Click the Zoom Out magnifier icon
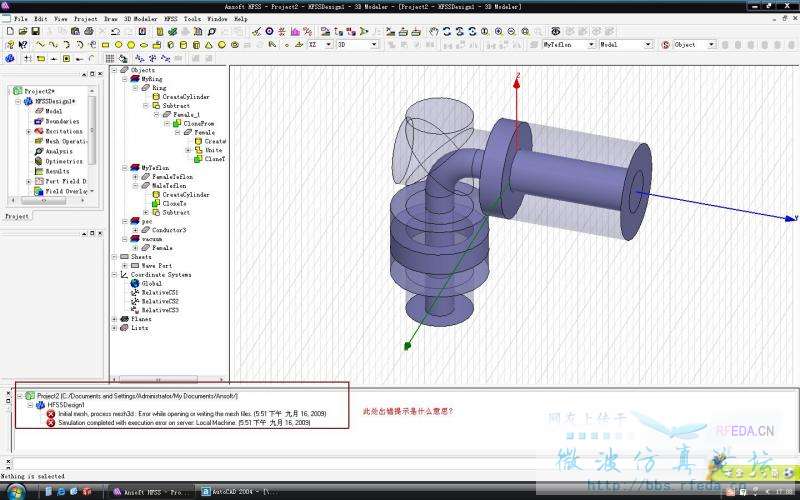Image resolution: width=800 pixels, height=500 pixels. [x=512, y=31]
